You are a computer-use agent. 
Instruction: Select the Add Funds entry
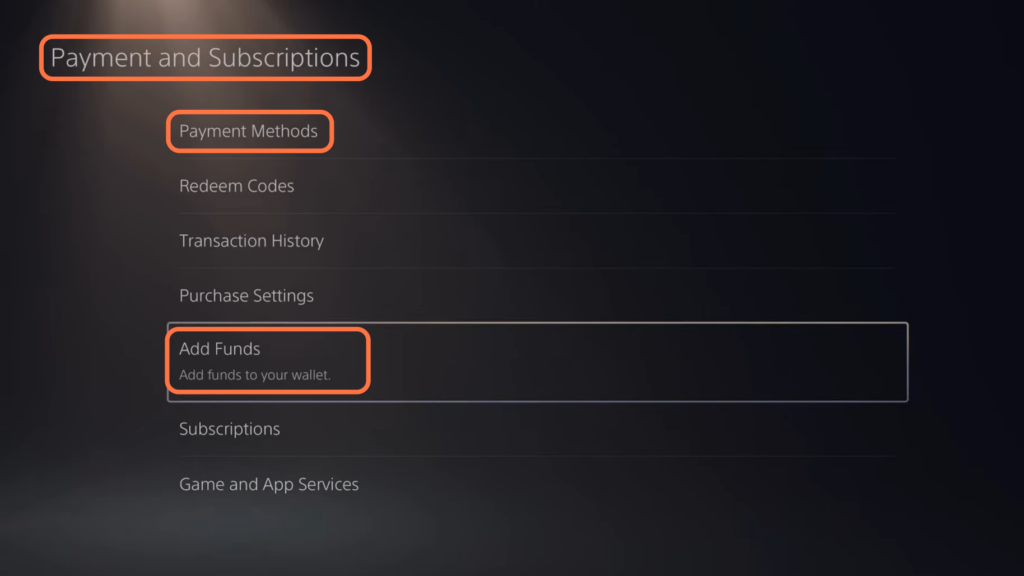coord(537,362)
